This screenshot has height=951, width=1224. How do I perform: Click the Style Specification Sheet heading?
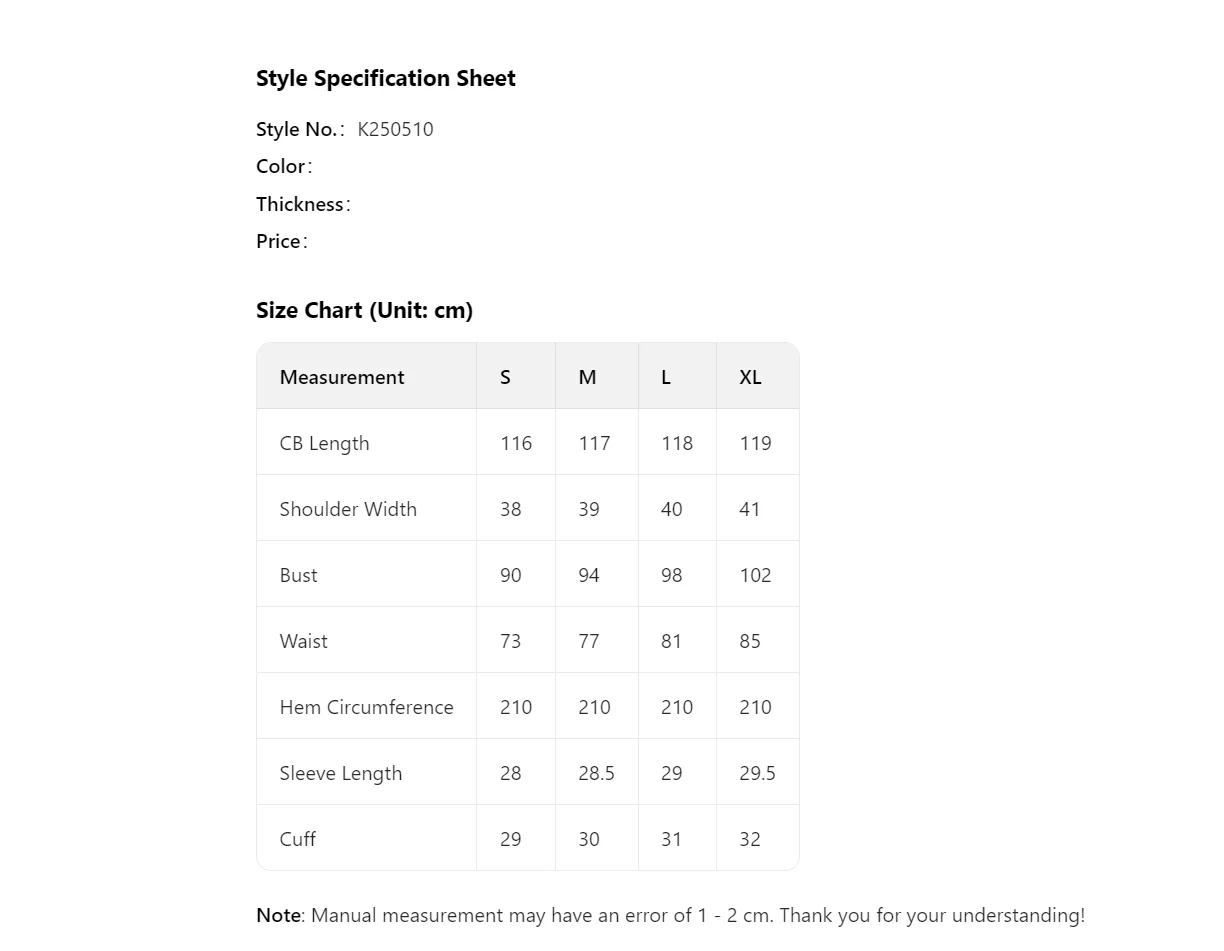click(385, 79)
